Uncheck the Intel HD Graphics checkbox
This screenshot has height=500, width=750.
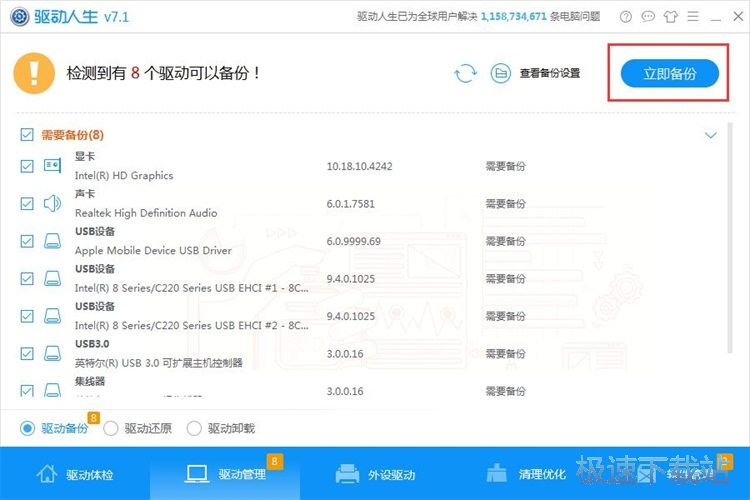27,166
